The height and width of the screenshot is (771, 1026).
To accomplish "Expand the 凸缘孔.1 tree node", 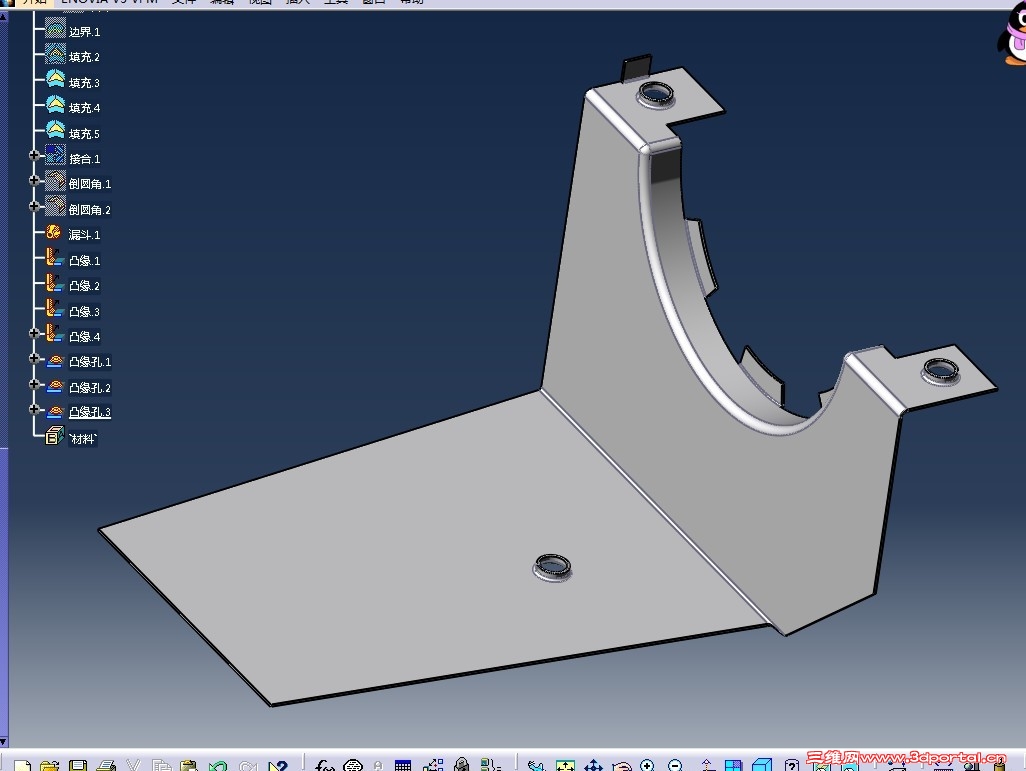I will click(35, 358).
